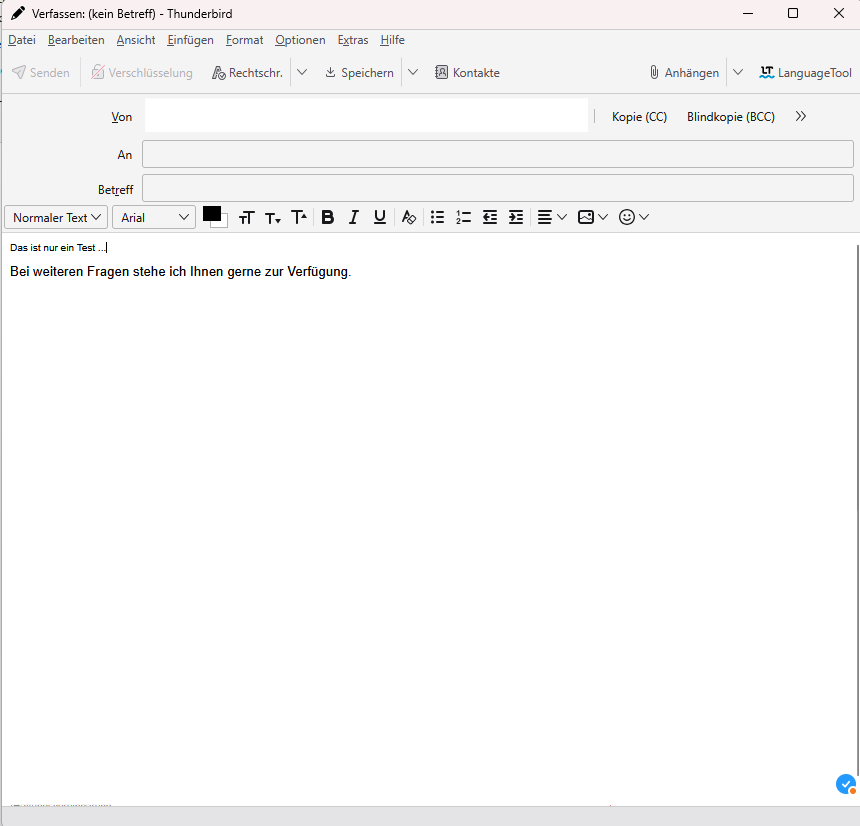The height and width of the screenshot is (826, 860).
Task: Add a Kopie (CC) field
Action: coord(639,117)
